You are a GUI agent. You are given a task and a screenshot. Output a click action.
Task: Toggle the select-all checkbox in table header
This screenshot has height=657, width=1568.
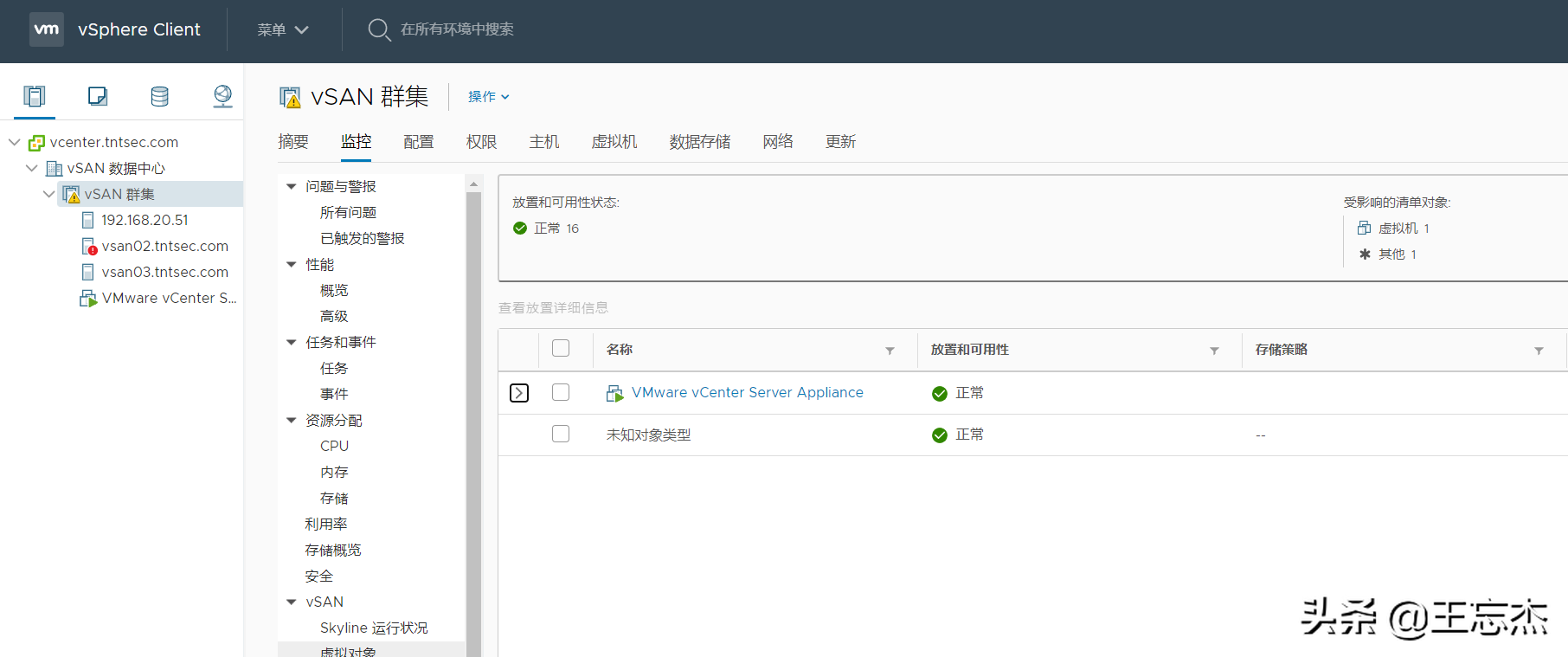(561, 348)
